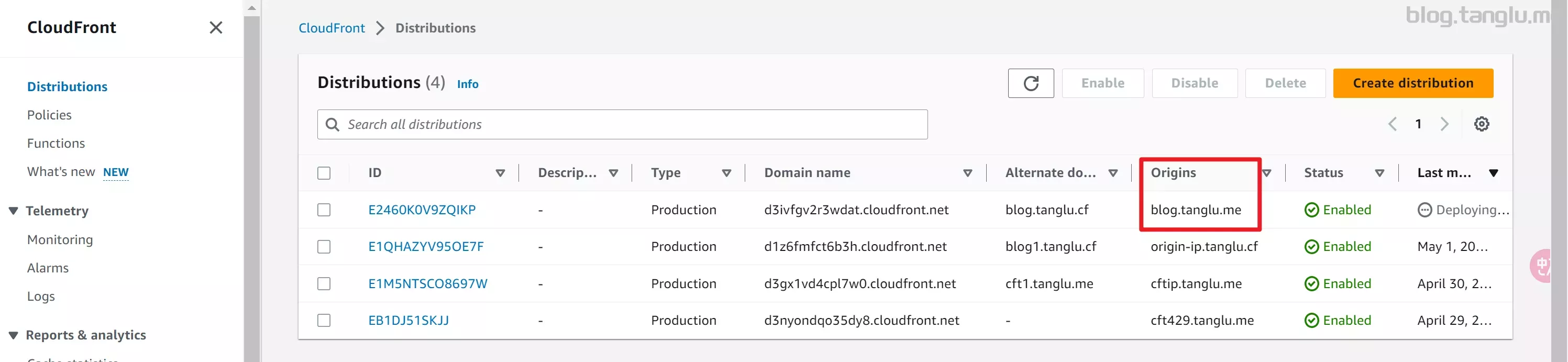Open distribution E1M5NTSCO8697W
The height and width of the screenshot is (362, 1568).
pos(428,283)
